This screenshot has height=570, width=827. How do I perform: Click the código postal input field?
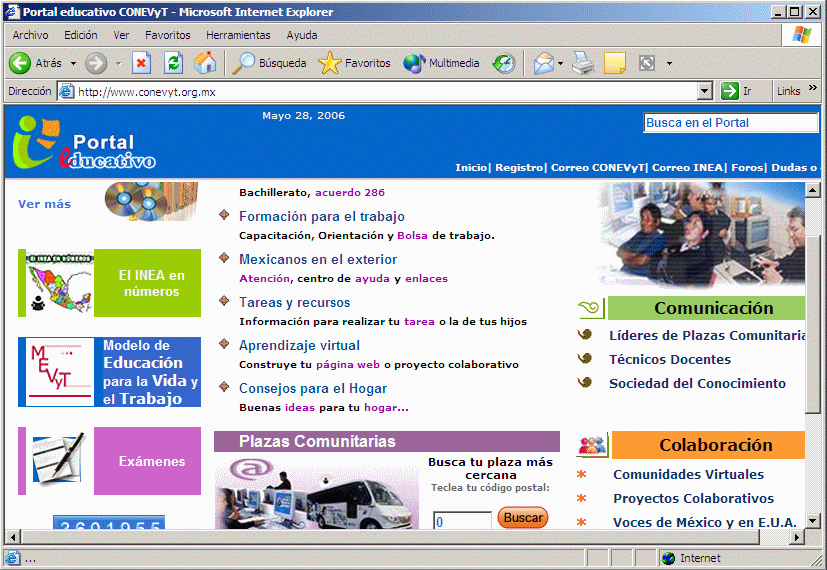coord(462,521)
